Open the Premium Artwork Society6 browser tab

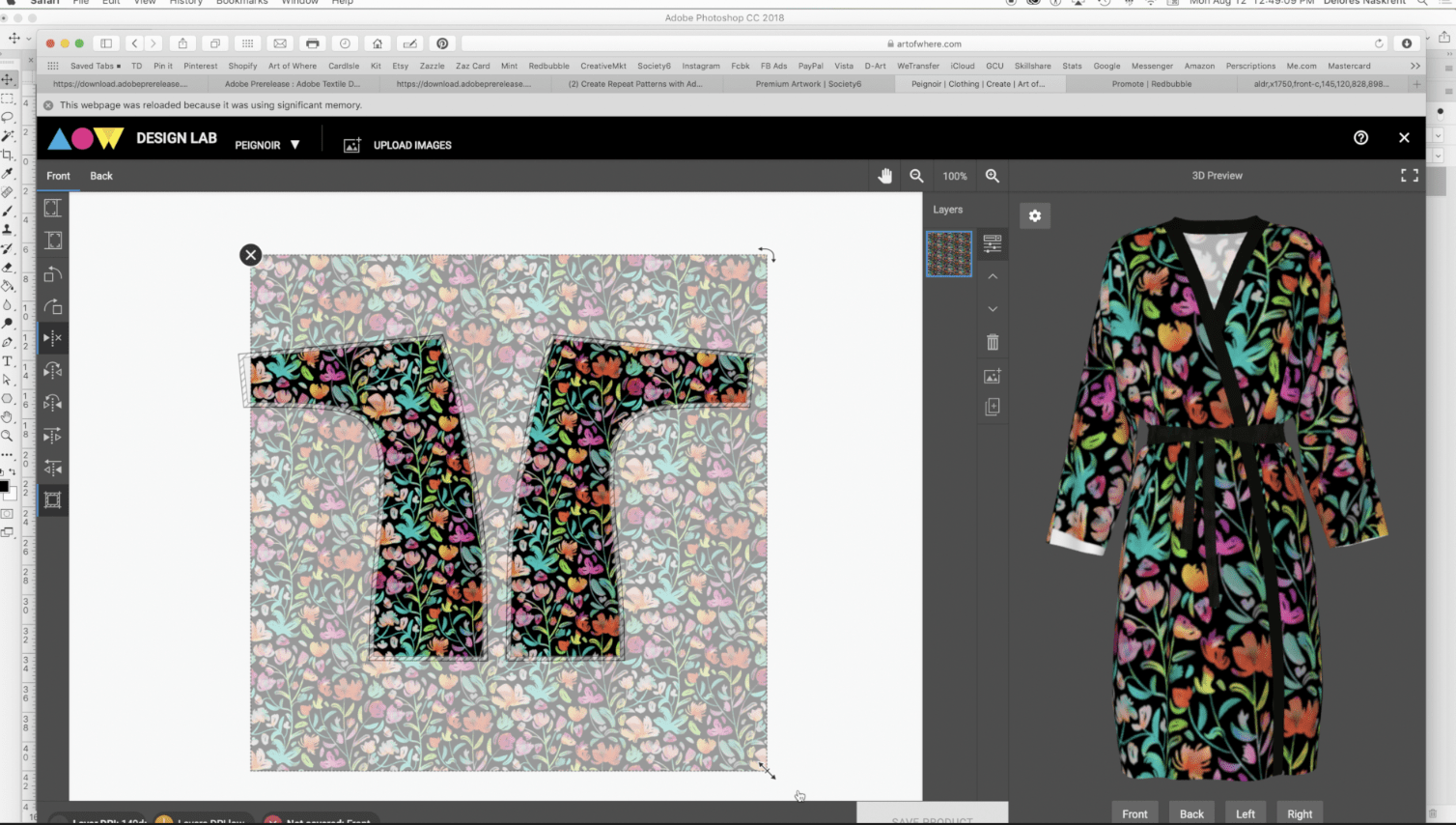(808, 84)
